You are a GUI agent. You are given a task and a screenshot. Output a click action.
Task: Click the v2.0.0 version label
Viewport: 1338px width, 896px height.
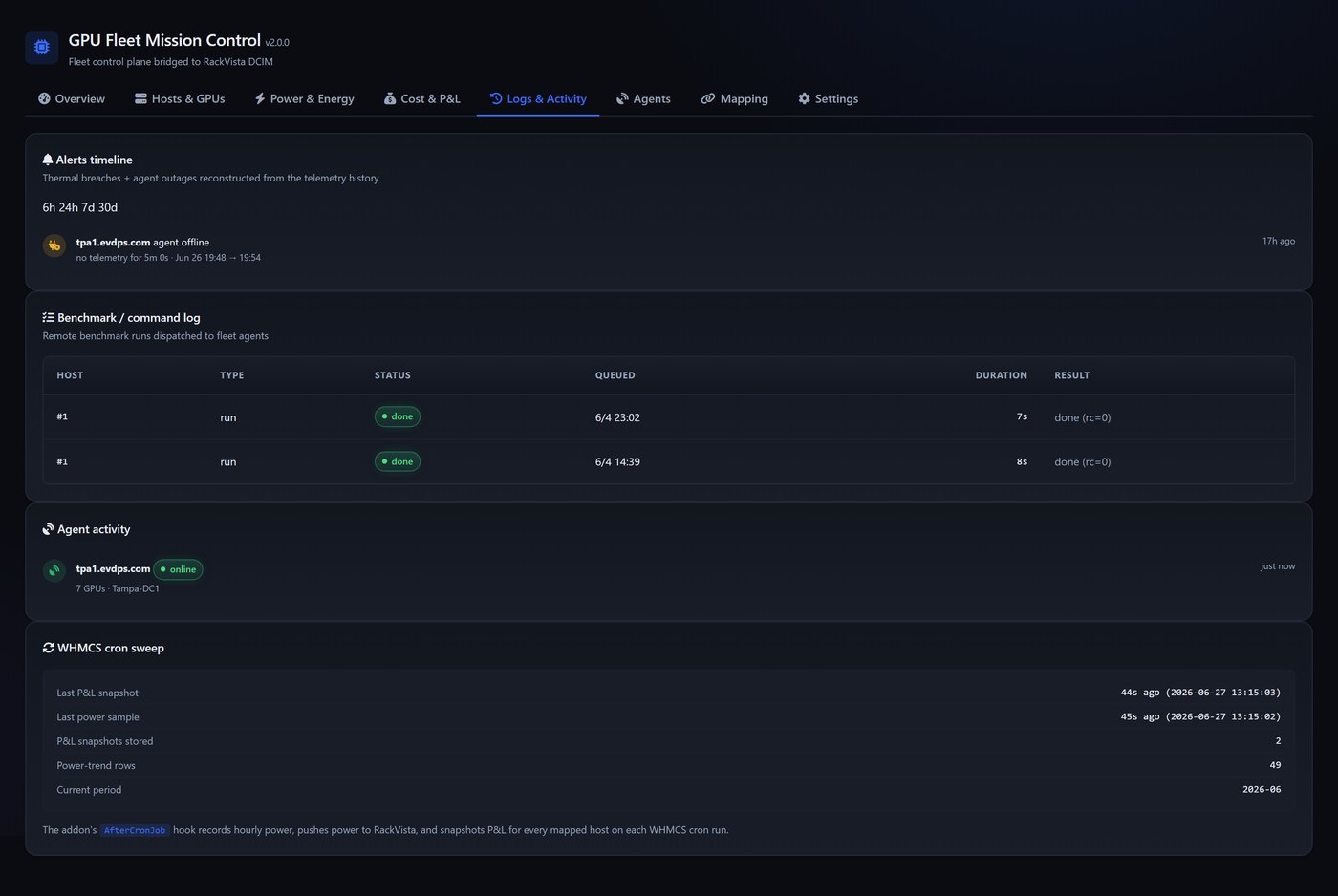277,43
